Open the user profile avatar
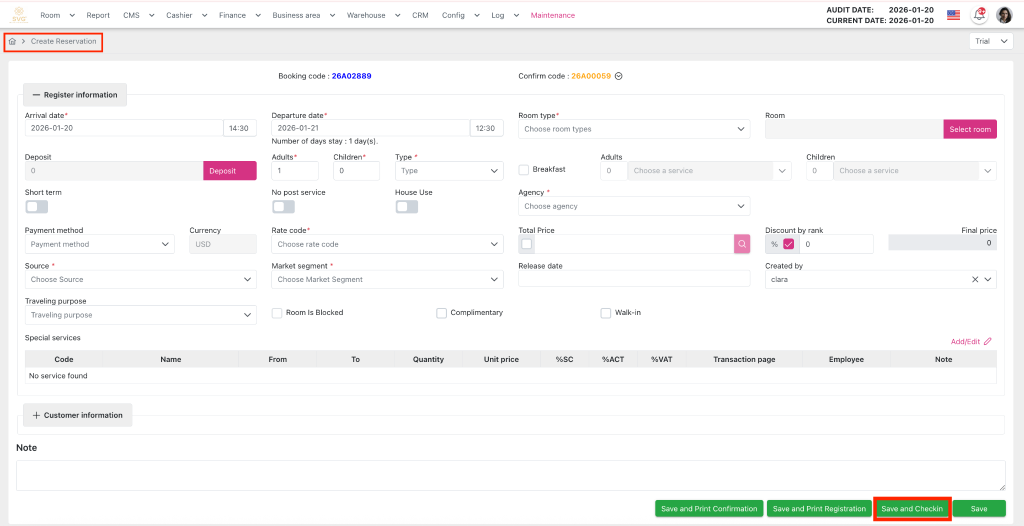Image resolution: width=1024 pixels, height=526 pixels. point(1004,15)
